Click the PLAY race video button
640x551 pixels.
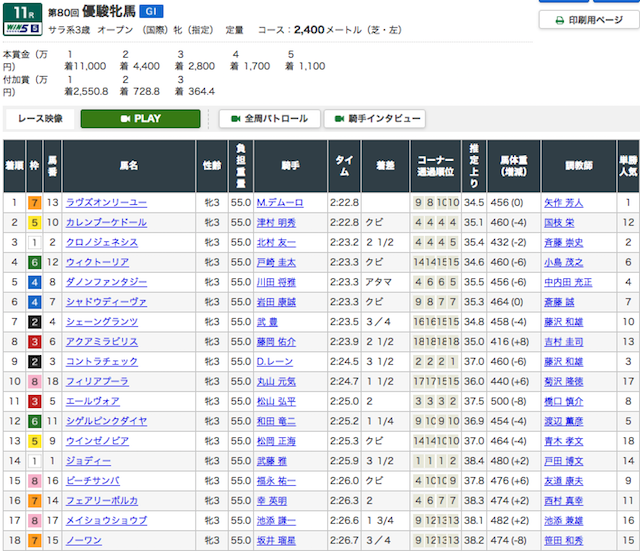click(140, 119)
